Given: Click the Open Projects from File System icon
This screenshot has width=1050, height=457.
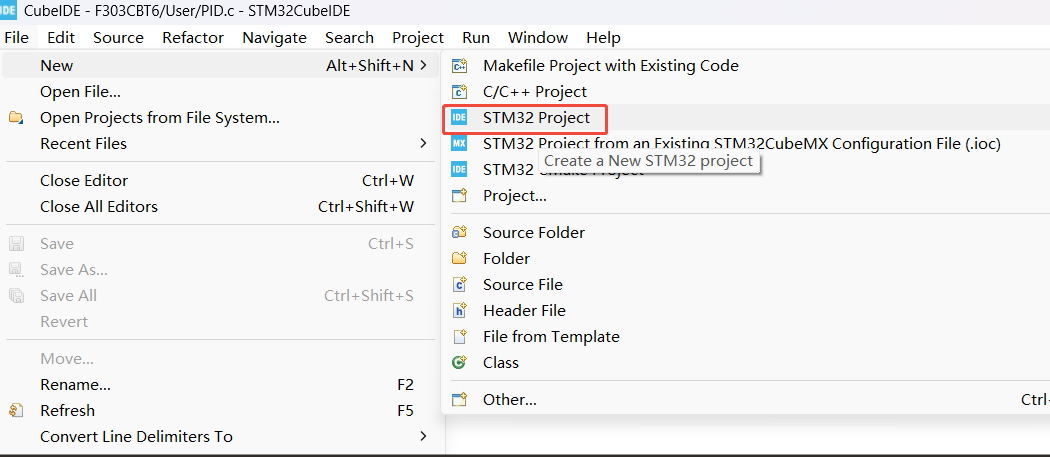Looking at the screenshot, I should click(16, 118).
